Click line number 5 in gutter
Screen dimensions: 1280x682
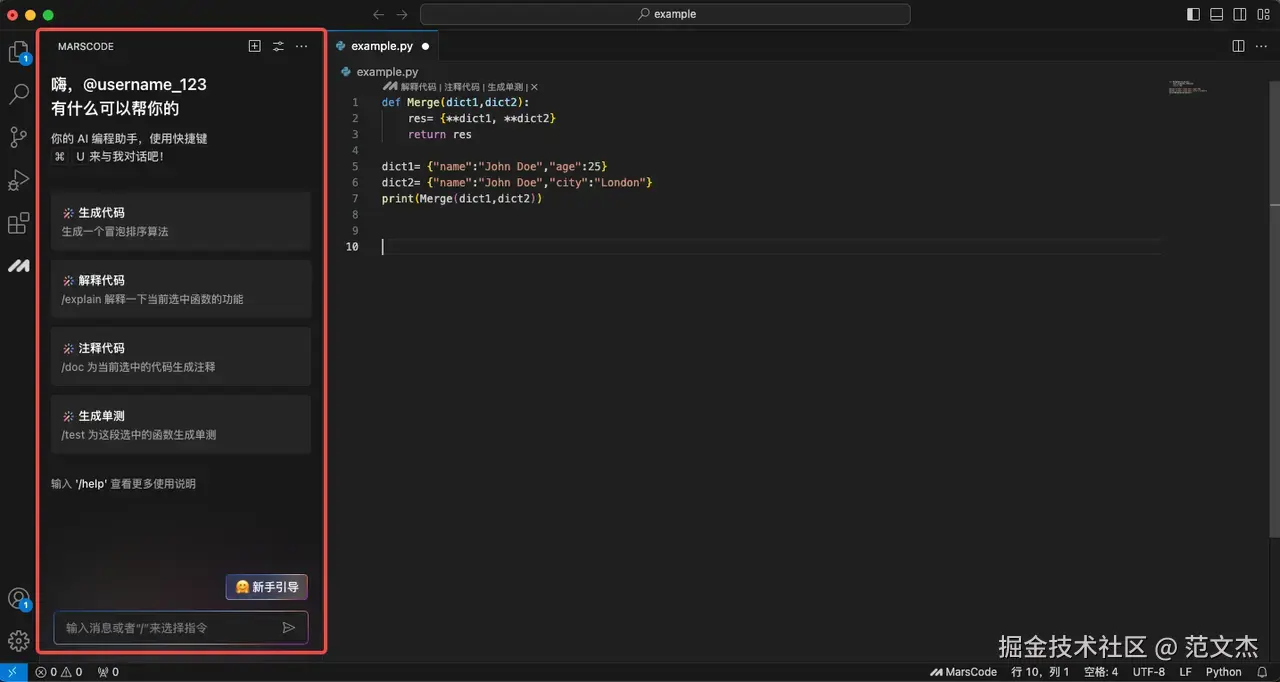click(x=355, y=166)
